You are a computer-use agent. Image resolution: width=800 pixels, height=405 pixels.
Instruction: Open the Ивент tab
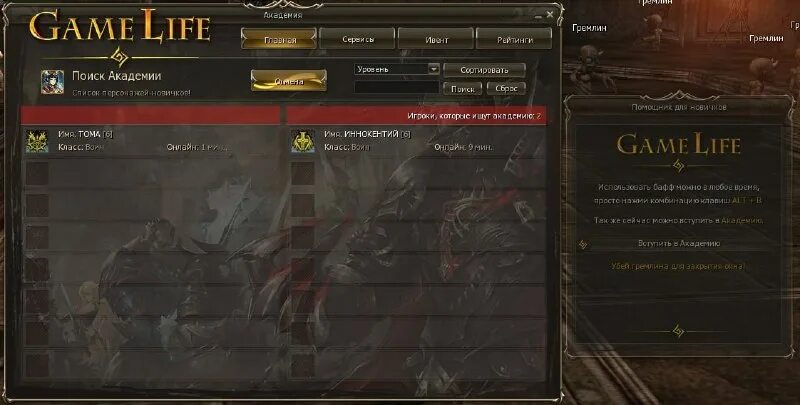point(436,39)
